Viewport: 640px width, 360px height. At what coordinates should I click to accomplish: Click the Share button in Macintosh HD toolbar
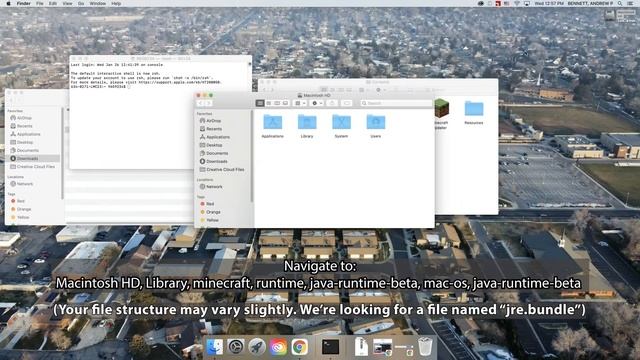click(332, 103)
